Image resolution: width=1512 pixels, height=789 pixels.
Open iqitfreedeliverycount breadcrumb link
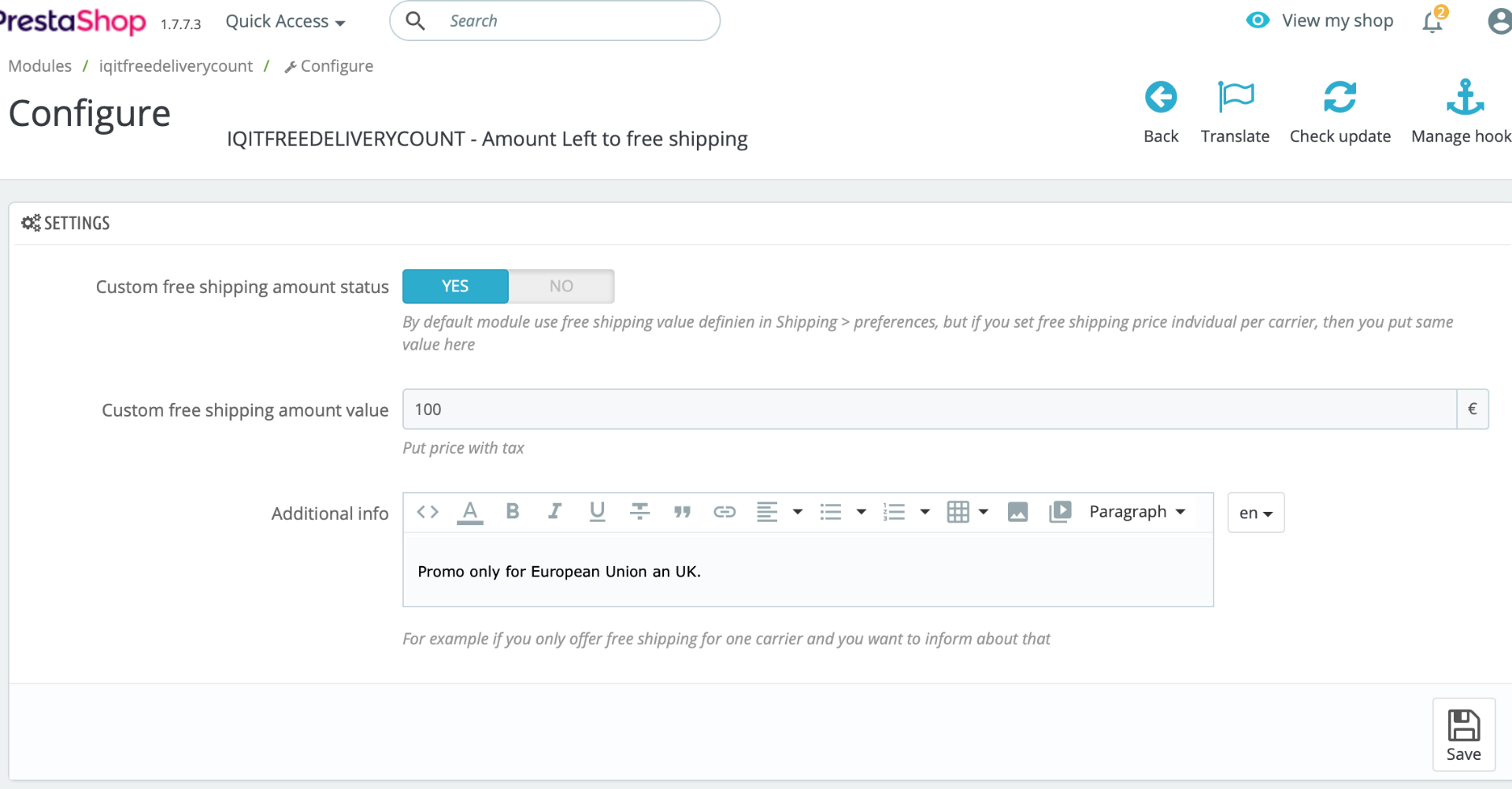[x=176, y=66]
